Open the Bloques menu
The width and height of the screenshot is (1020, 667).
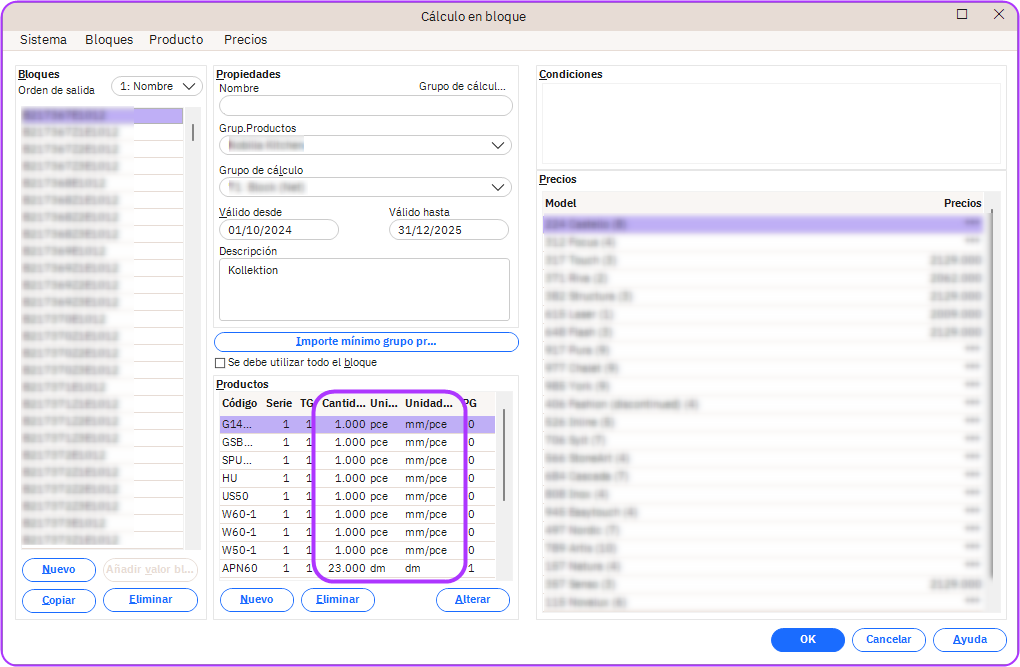[x=109, y=40]
